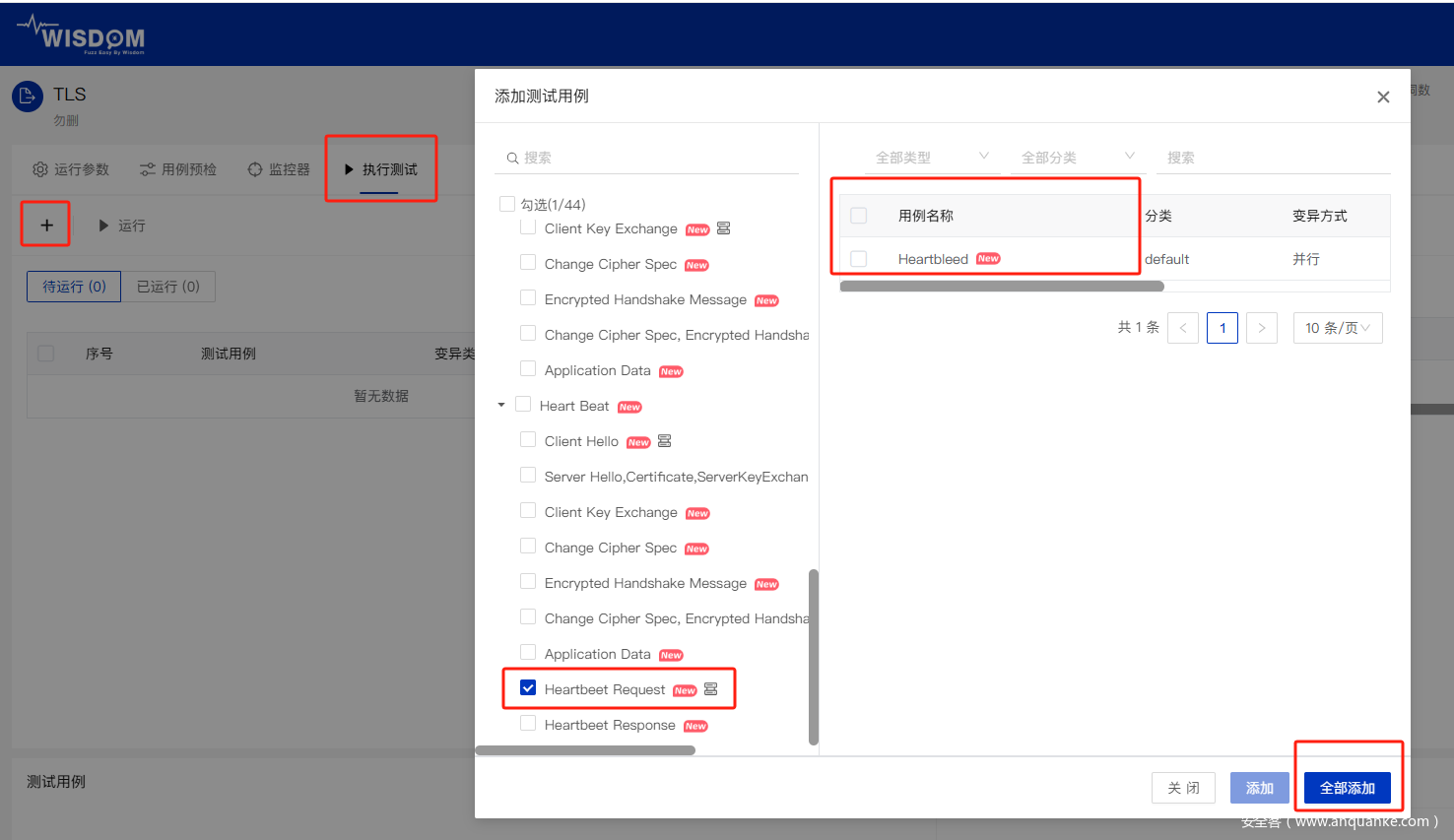Uncheck the Heartbeet Request checkbox
Image resolution: width=1454 pixels, height=840 pixels.
click(528, 688)
